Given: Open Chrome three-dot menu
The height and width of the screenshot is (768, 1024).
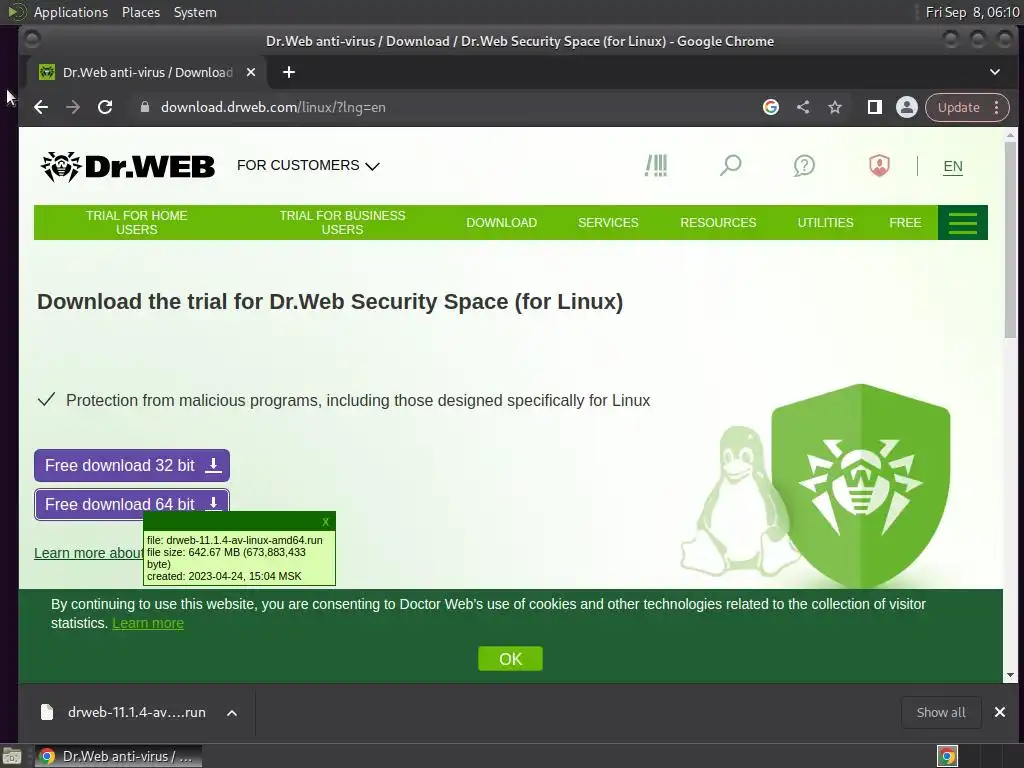Looking at the screenshot, I should 997,107.
